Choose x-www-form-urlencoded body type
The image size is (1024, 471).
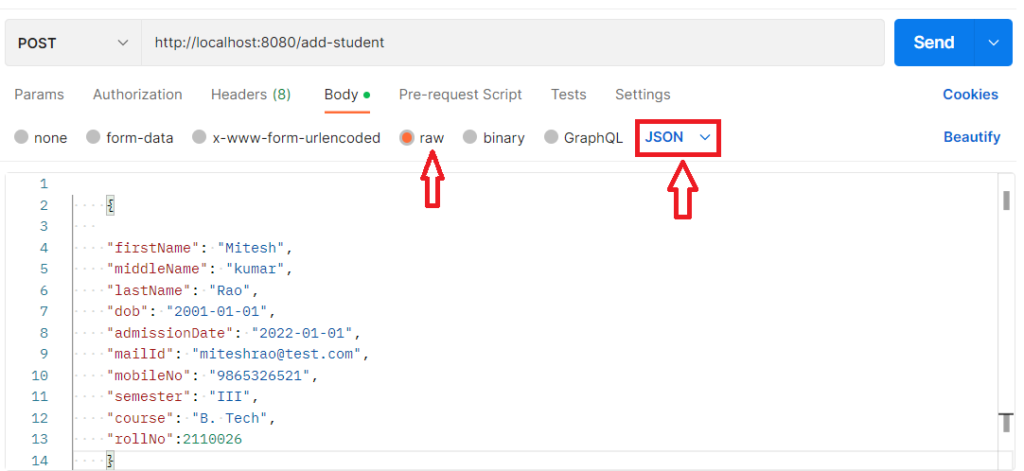[200, 138]
